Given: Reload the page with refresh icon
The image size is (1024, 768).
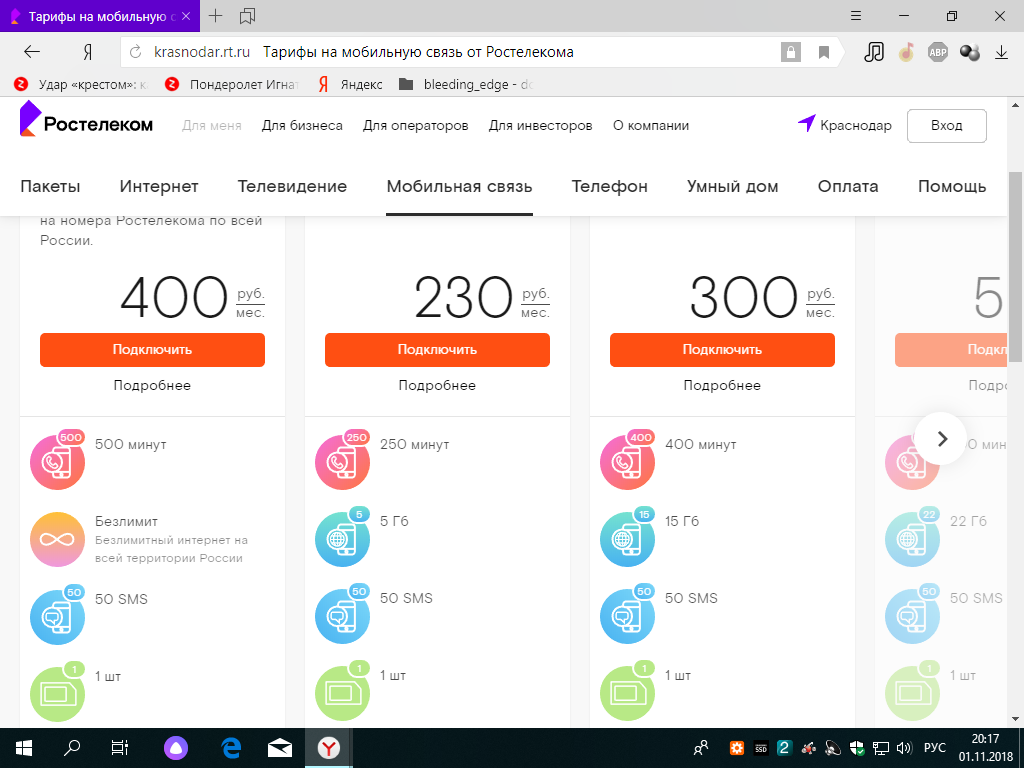Looking at the screenshot, I should (136, 52).
